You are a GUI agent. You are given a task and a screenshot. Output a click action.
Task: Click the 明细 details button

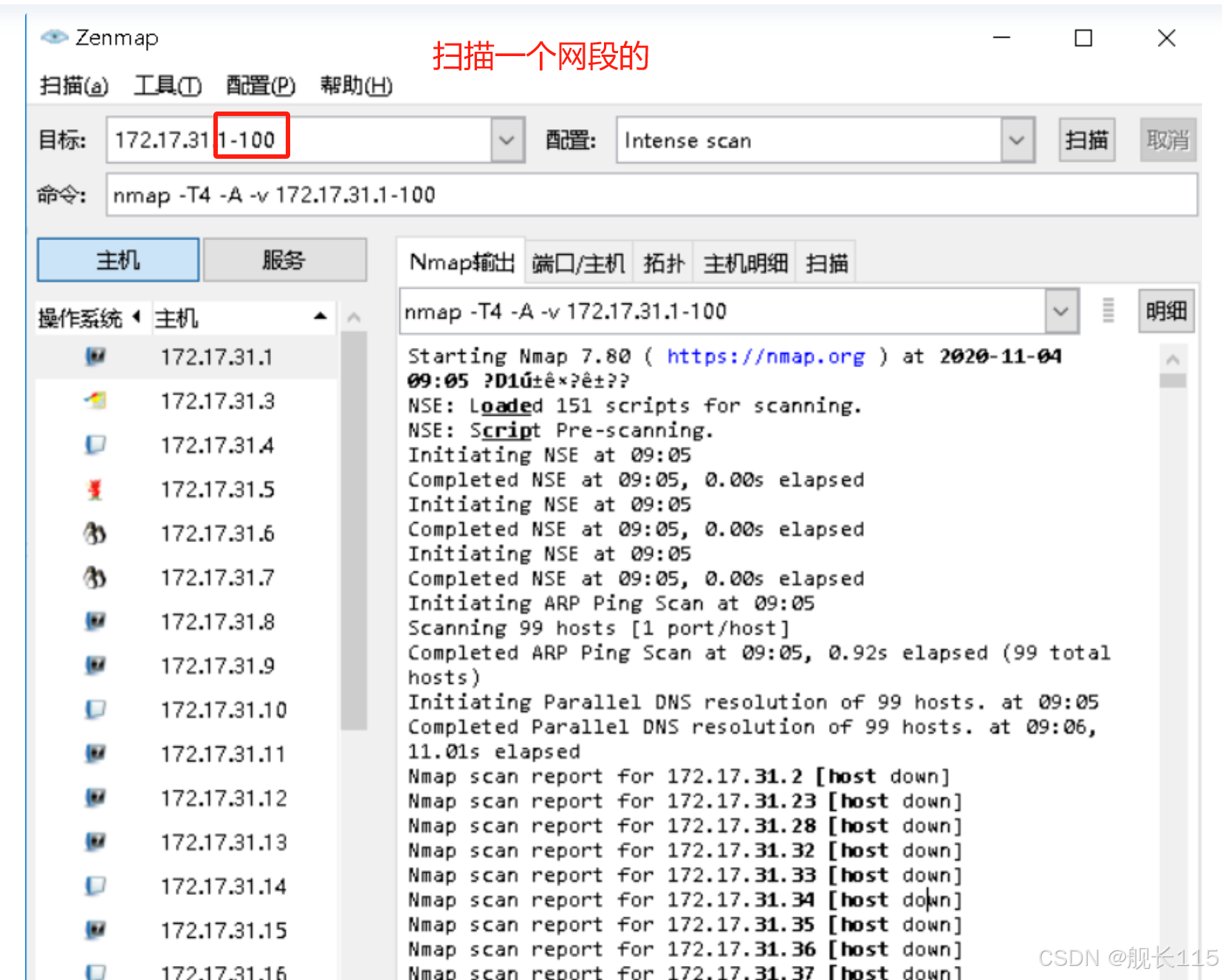[x=1167, y=311]
